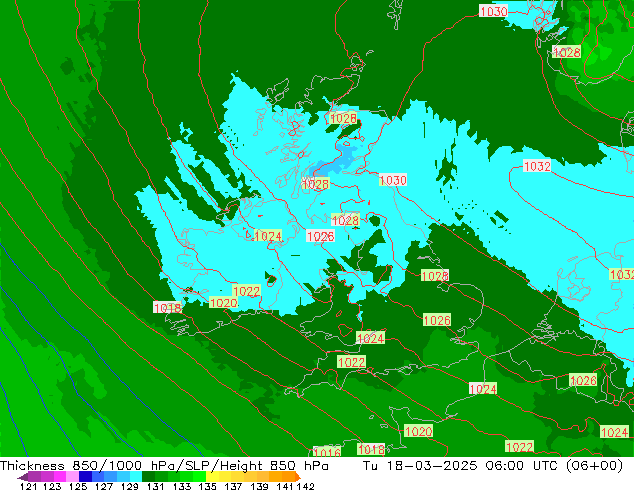
Task: Pick the darkest green legend swatch
Action: pos(148,477)
